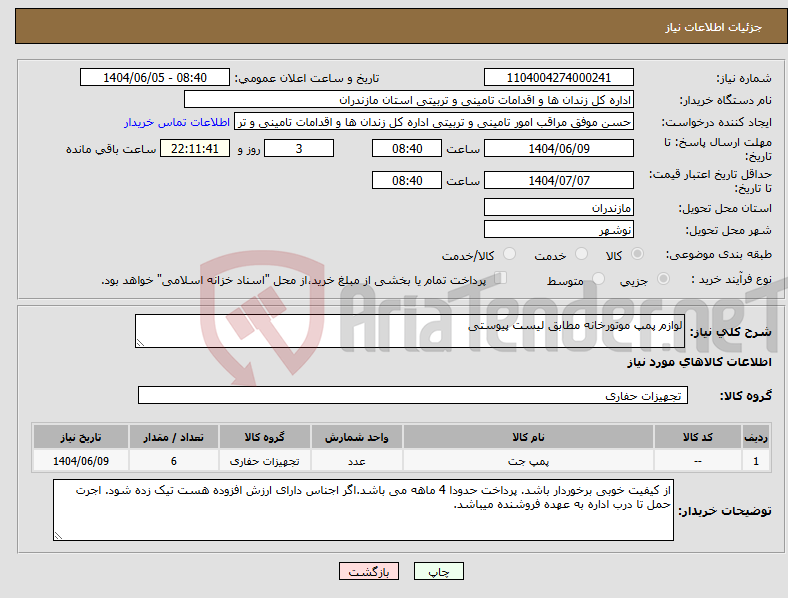Click the شهر محل تحویل field نوشهر

pyautogui.click(x=558, y=229)
